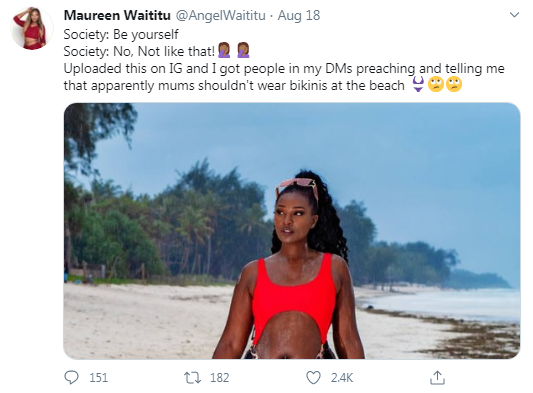Viewport: 533px width, 393px height.
Task: View the attached beach photo
Action: (x=292, y=231)
